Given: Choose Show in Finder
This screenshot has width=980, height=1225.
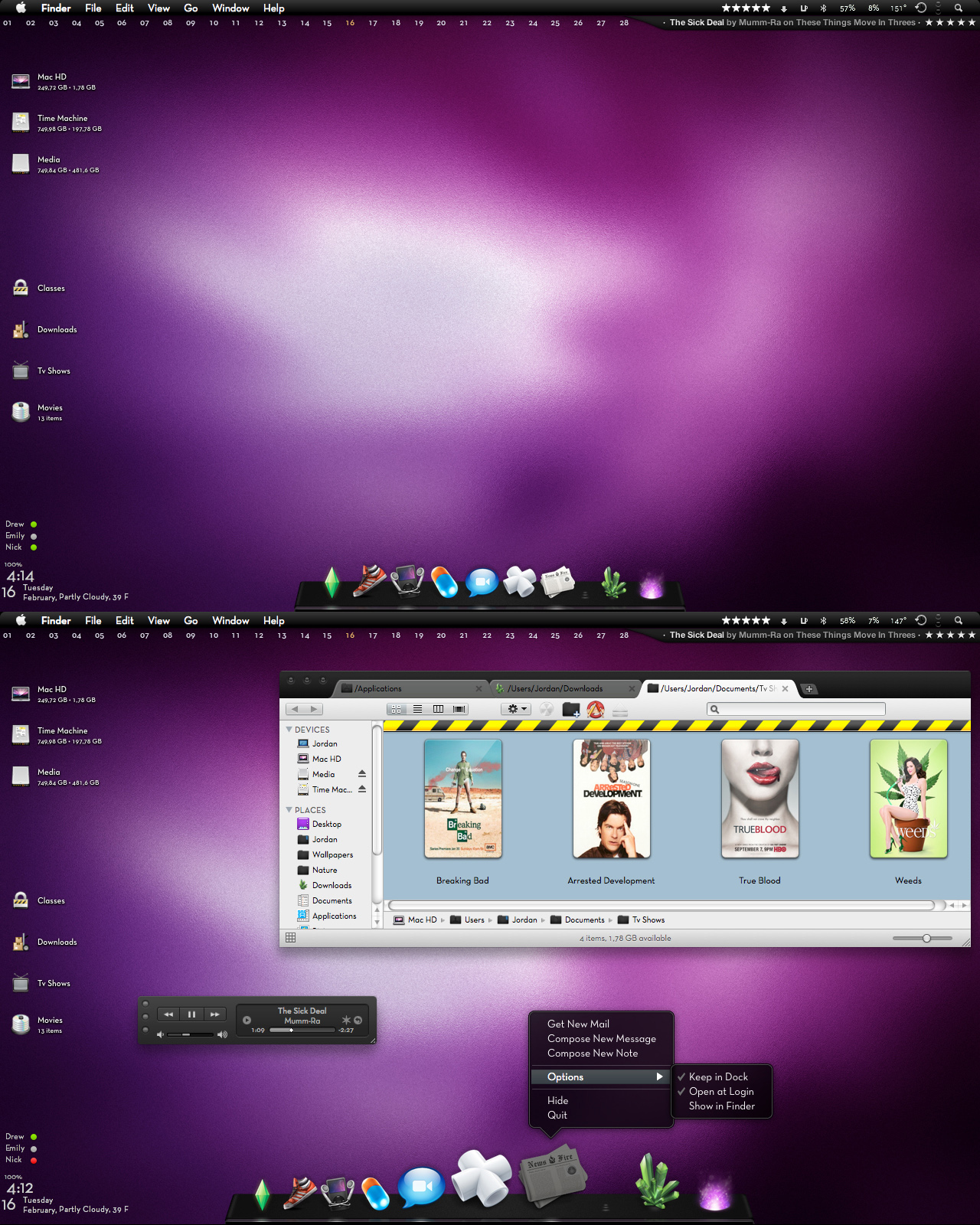Looking at the screenshot, I should 721,1106.
